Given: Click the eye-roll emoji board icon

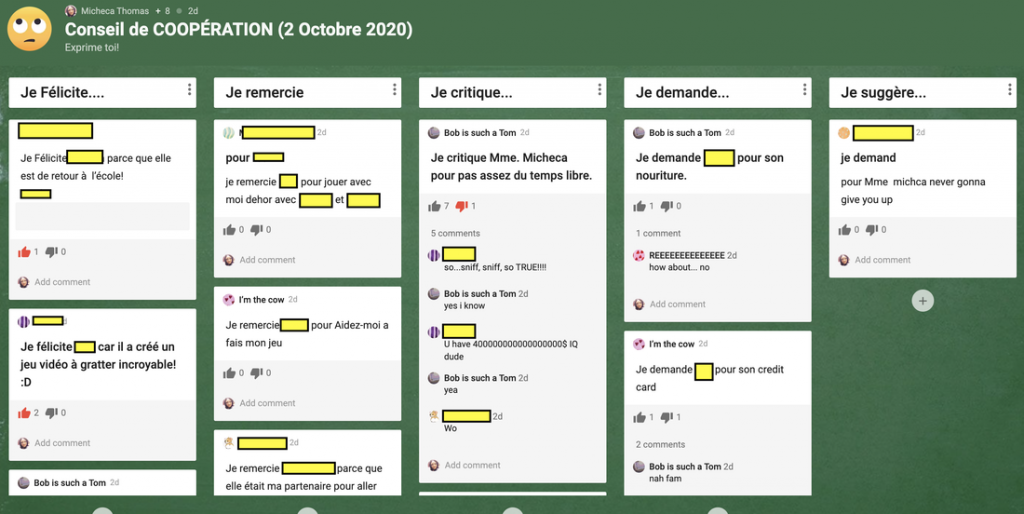Looking at the screenshot, I should click(30, 29).
